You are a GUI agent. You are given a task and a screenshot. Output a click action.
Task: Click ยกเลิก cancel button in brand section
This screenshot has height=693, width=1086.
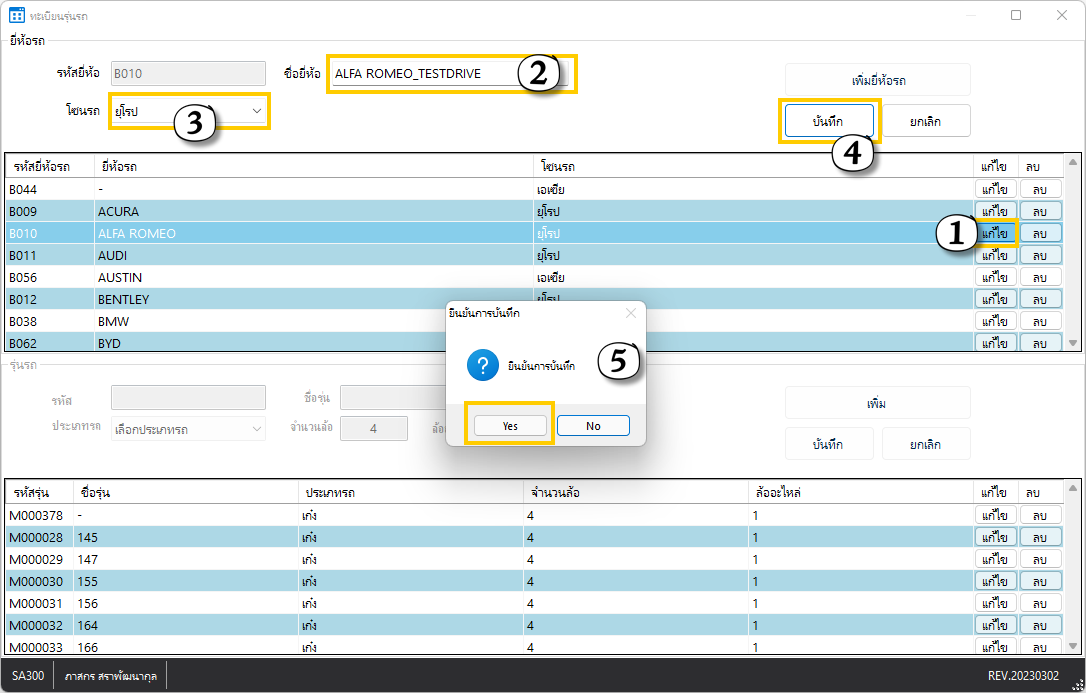926,121
